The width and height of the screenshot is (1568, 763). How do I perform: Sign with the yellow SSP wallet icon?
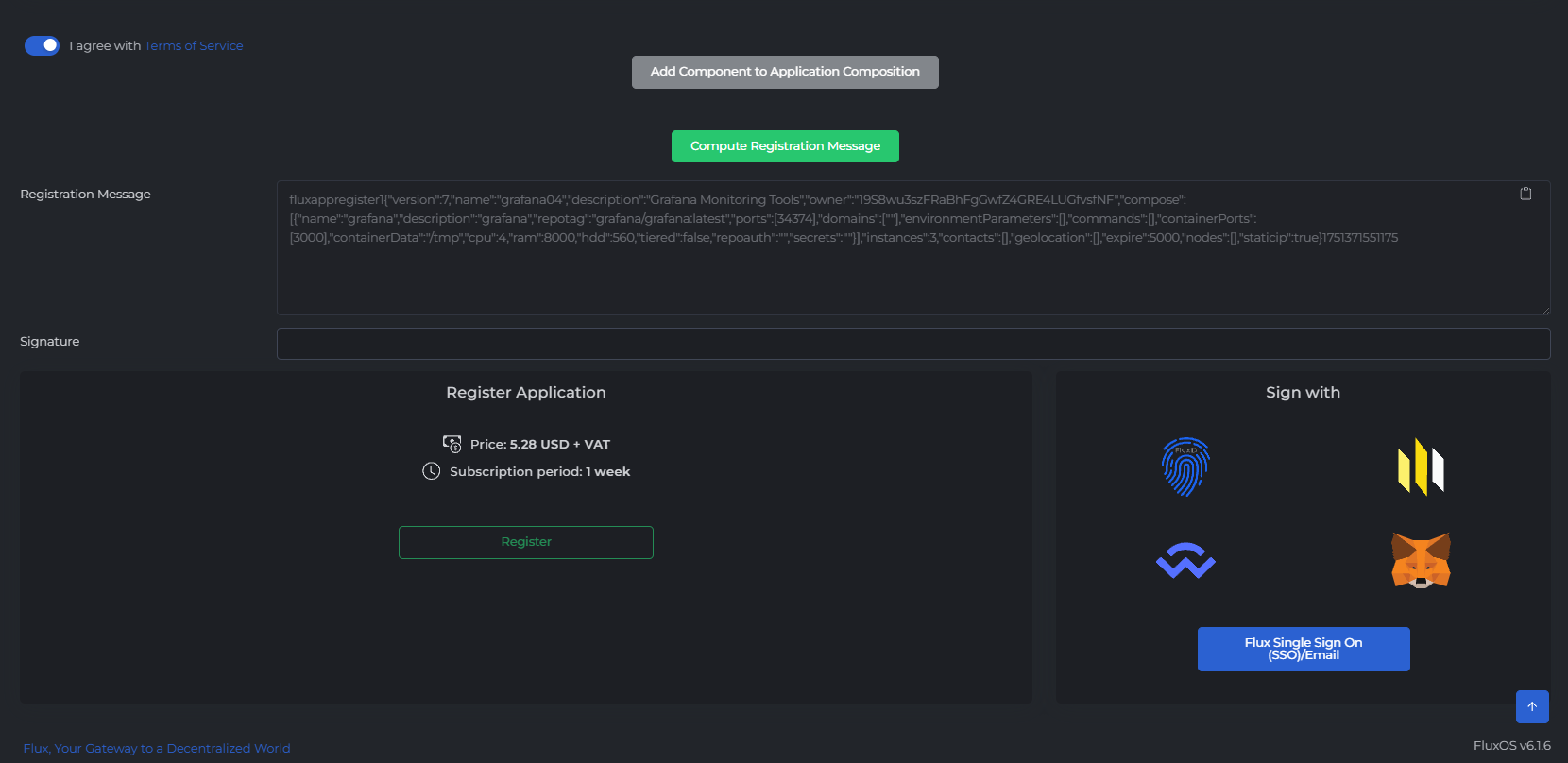coord(1421,466)
